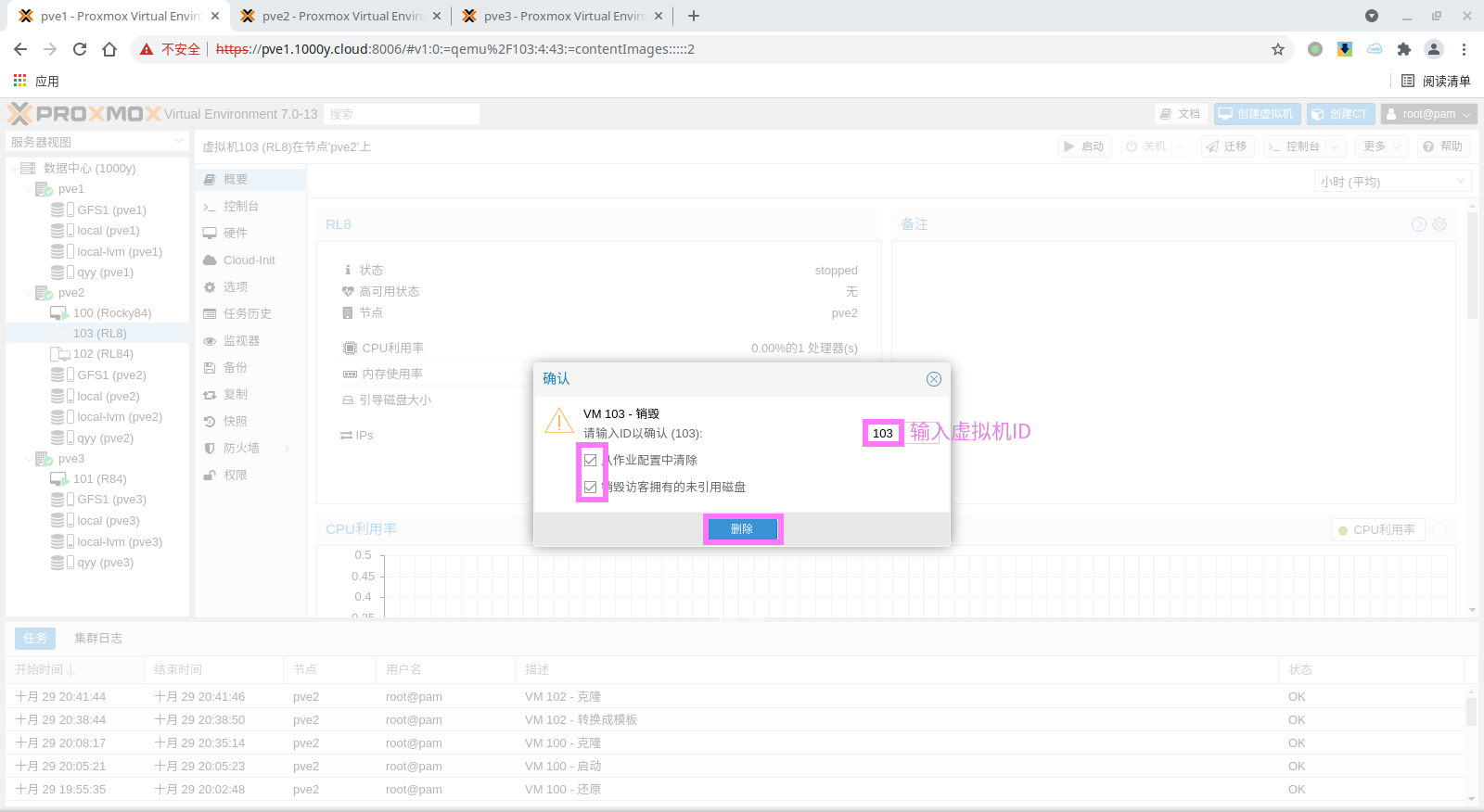
Task: Toggle purge from job configurations checkbox
Action: click(x=590, y=460)
